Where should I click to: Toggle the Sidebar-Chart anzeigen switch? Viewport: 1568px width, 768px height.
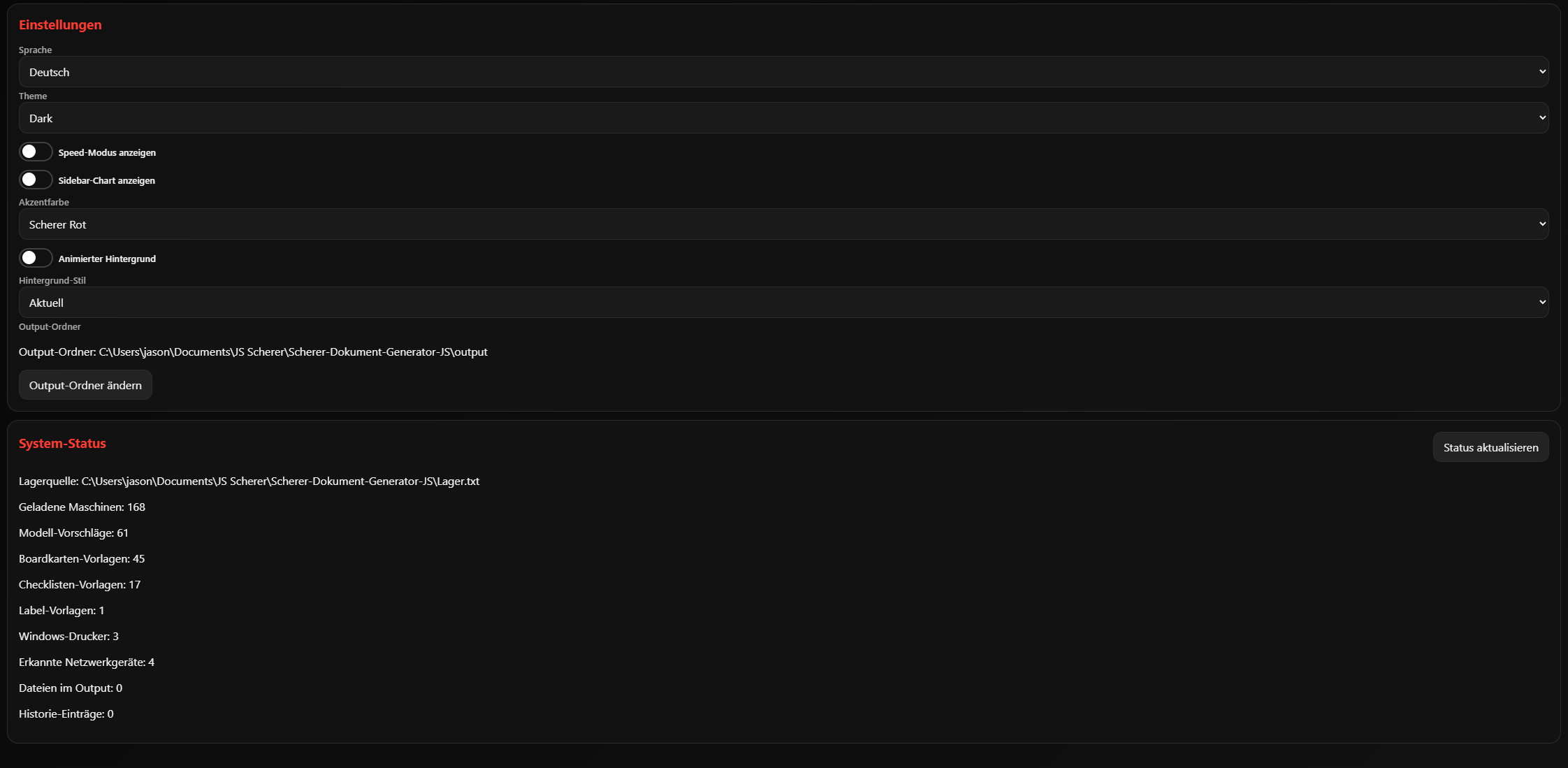36,180
